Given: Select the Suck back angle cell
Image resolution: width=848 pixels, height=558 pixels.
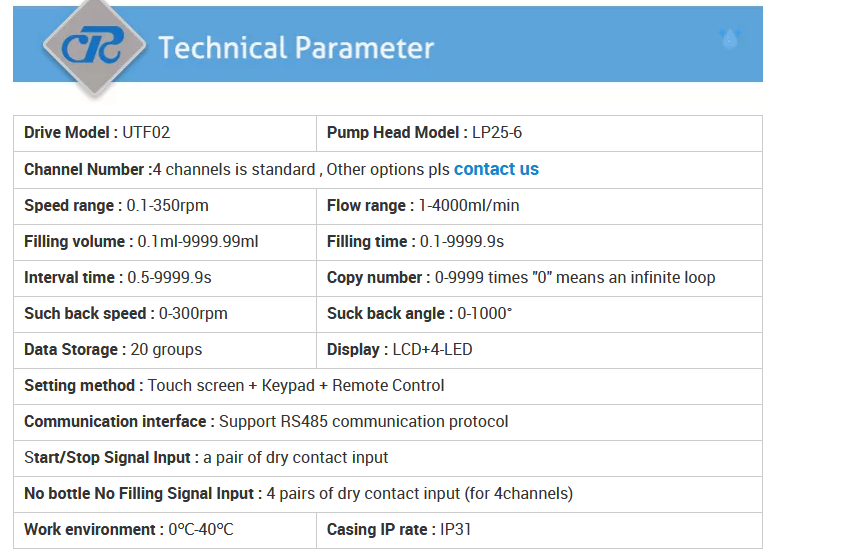Looking at the screenshot, I should click(539, 314).
